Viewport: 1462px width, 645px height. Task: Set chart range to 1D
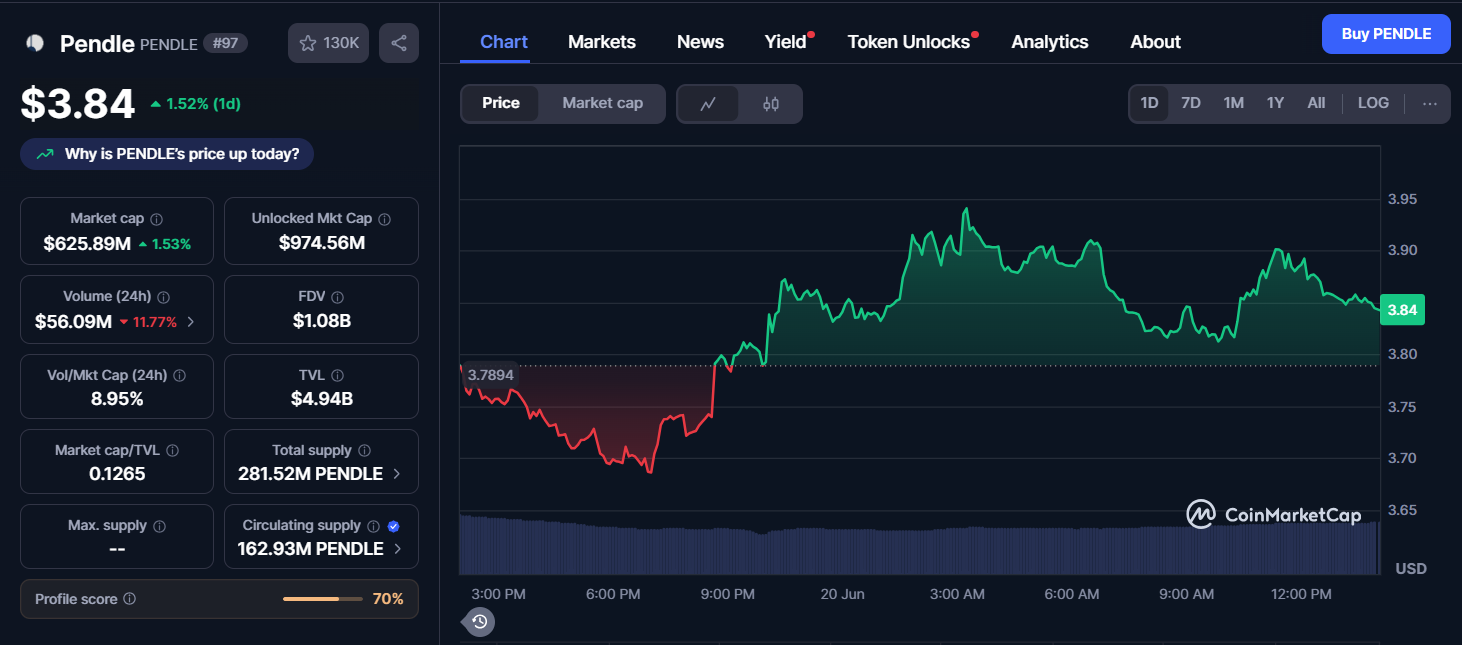click(1149, 103)
